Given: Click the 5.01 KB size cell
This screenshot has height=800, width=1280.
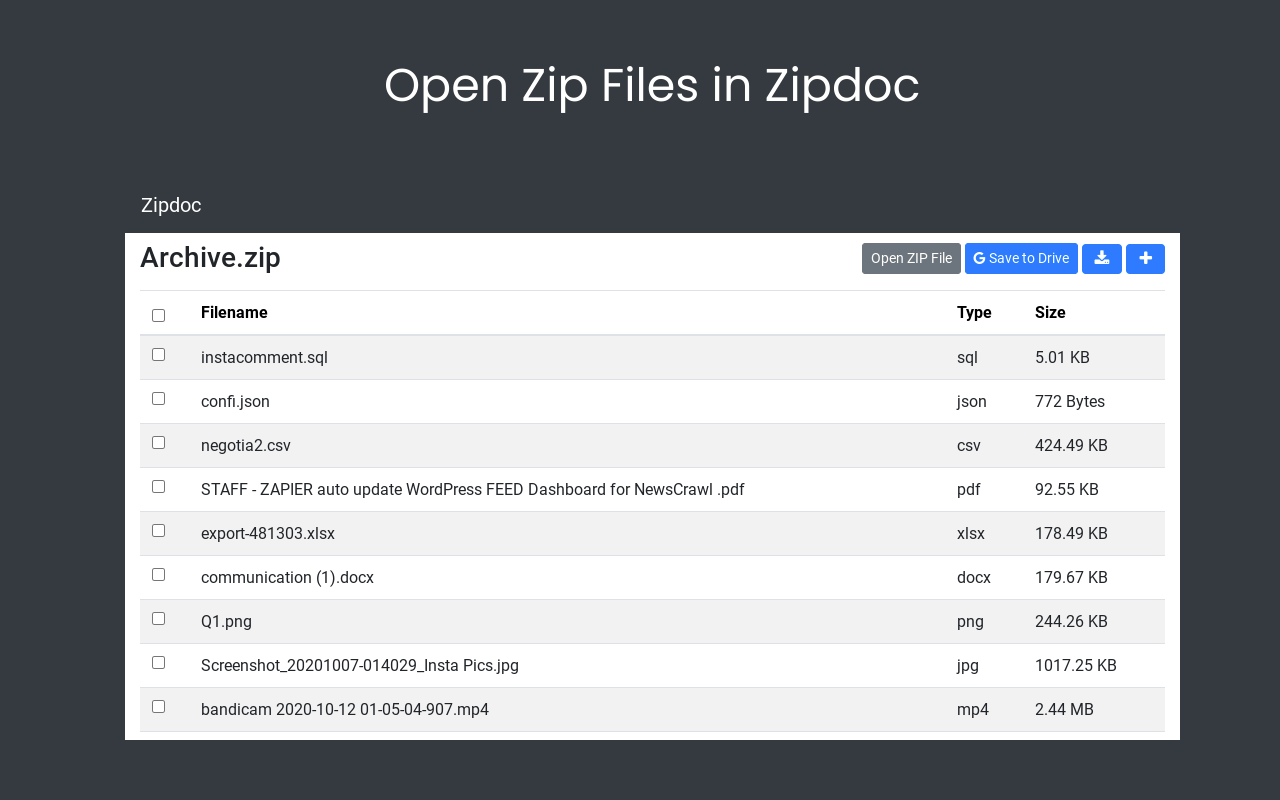Looking at the screenshot, I should (1062, 357).
